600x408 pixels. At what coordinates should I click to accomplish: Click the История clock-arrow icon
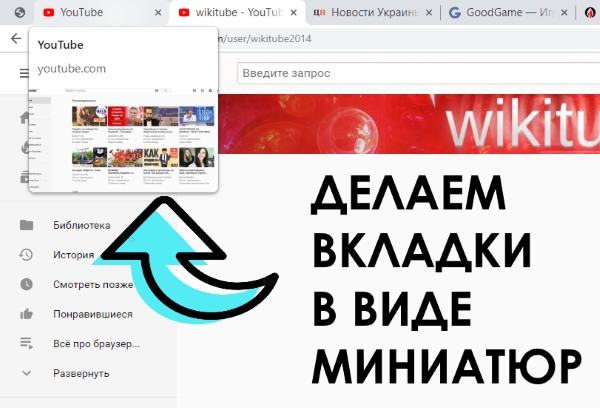26,255
